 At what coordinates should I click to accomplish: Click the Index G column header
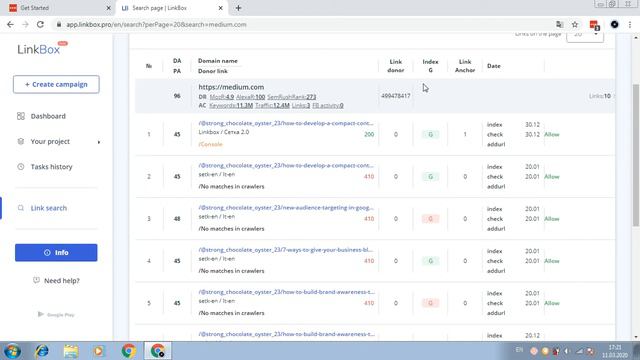coord(430,66)
